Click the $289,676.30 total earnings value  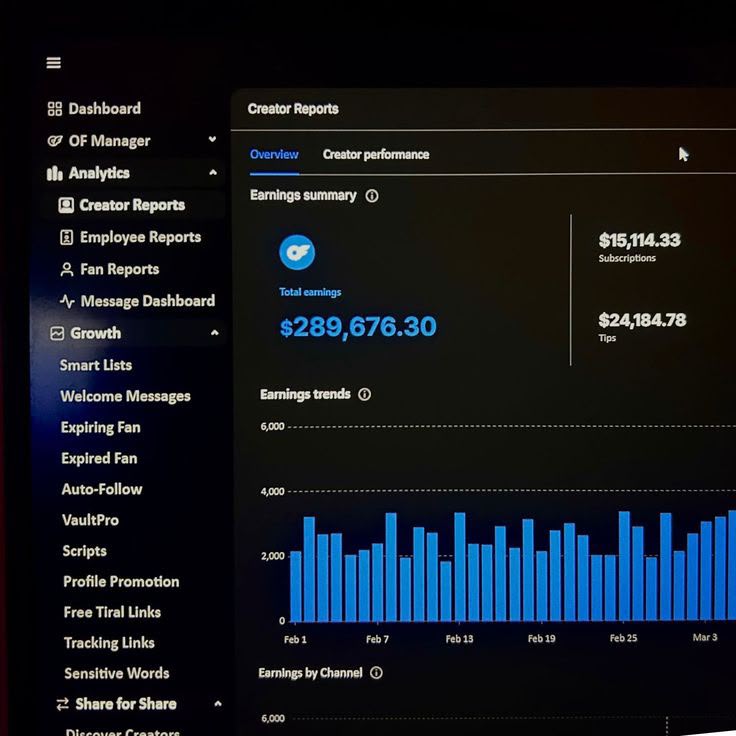(x=358, y=327)
